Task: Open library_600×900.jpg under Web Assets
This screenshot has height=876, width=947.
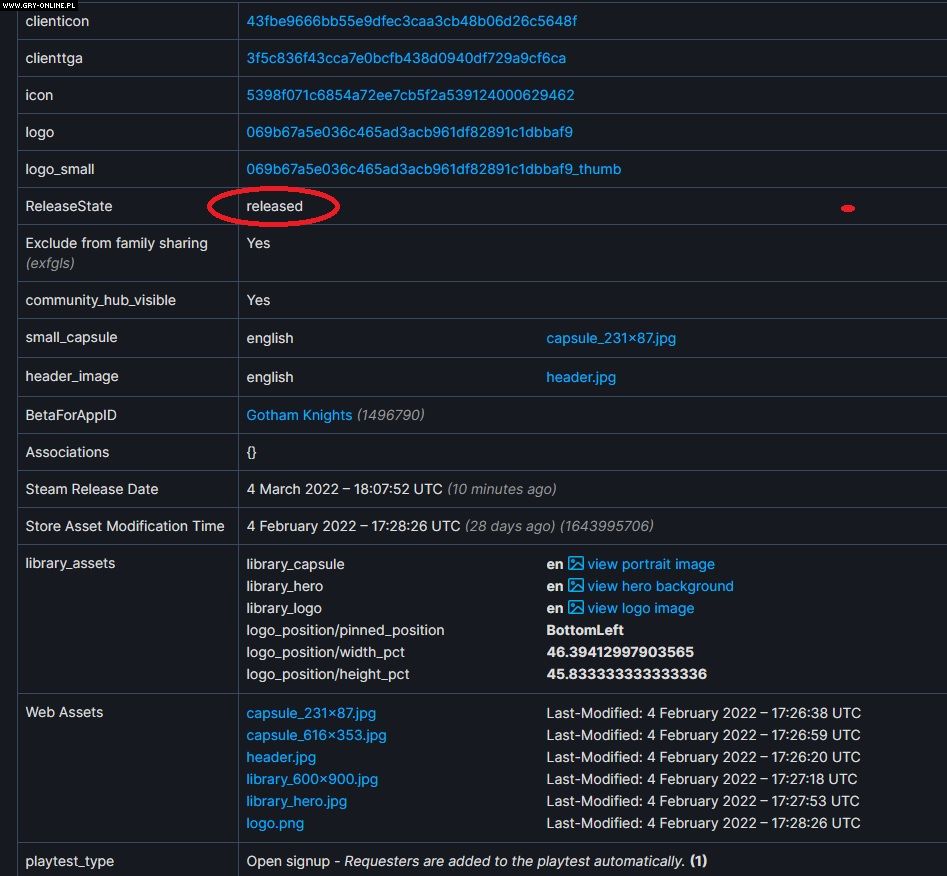Action: point(312,779)
